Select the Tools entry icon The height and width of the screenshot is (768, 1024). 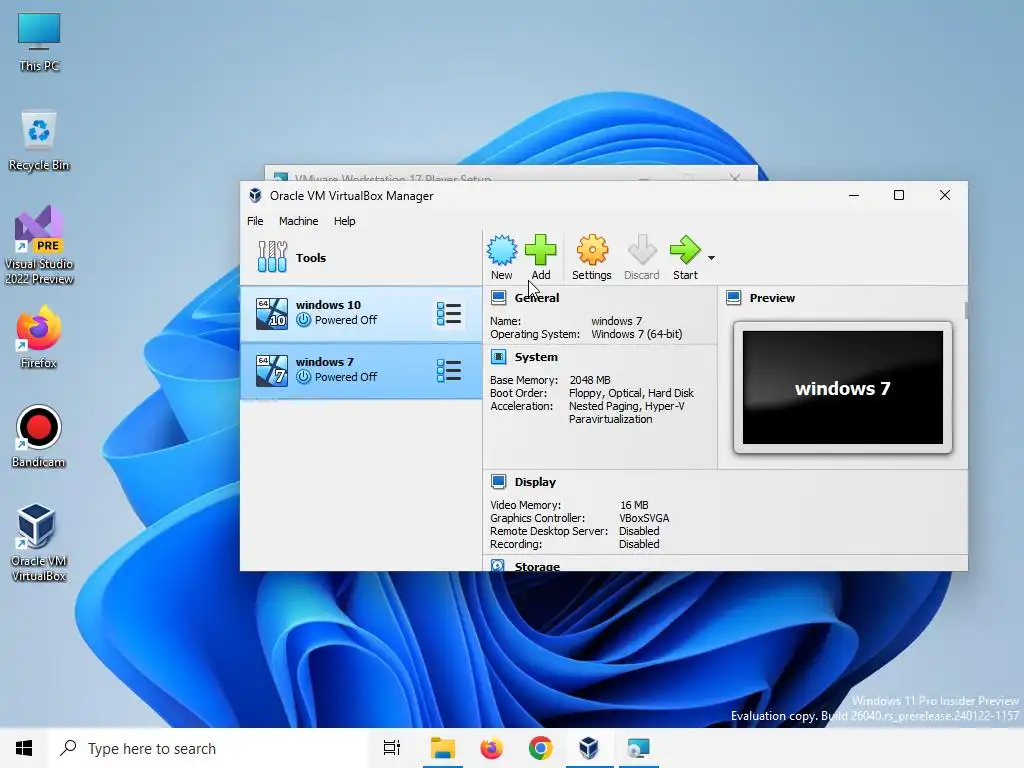(272, 257)
